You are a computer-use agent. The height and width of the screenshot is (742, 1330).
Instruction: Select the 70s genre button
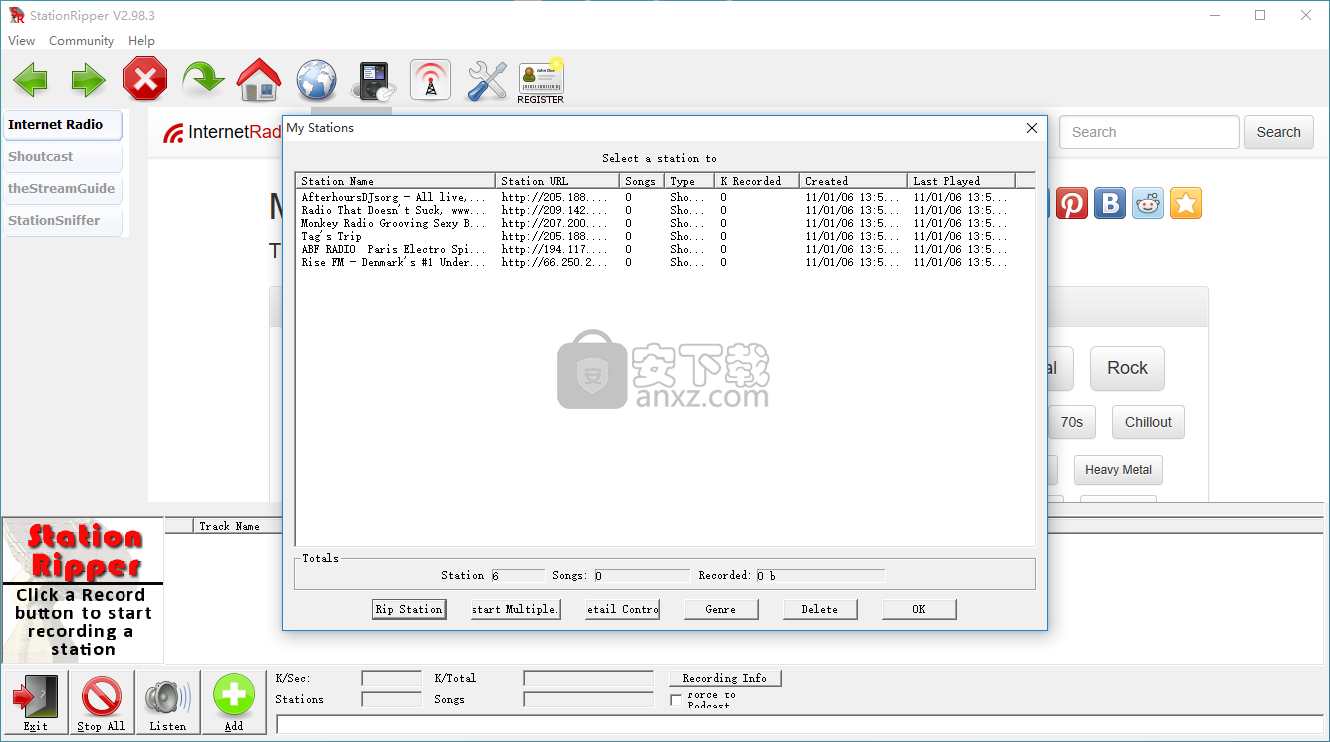click(x=1072, y=422)
